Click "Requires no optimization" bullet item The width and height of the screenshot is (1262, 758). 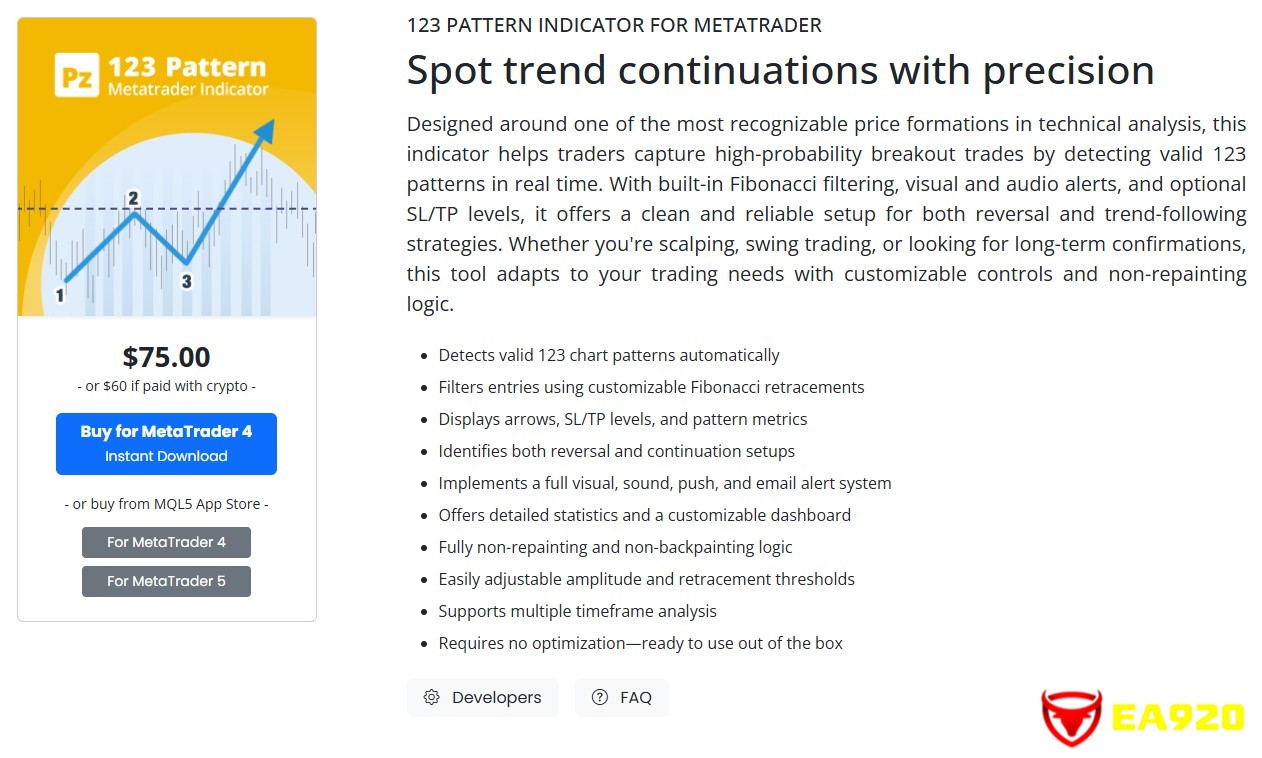click(640, 643)
